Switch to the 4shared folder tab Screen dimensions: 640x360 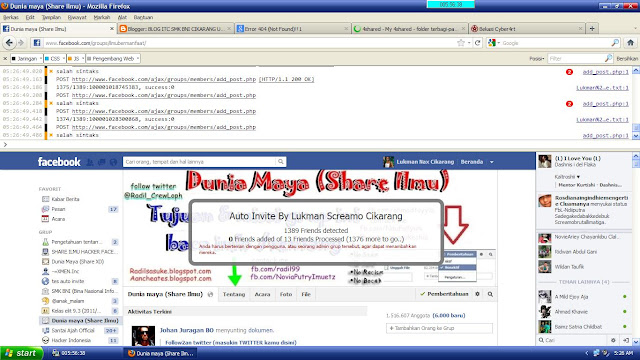click(409, 29)
